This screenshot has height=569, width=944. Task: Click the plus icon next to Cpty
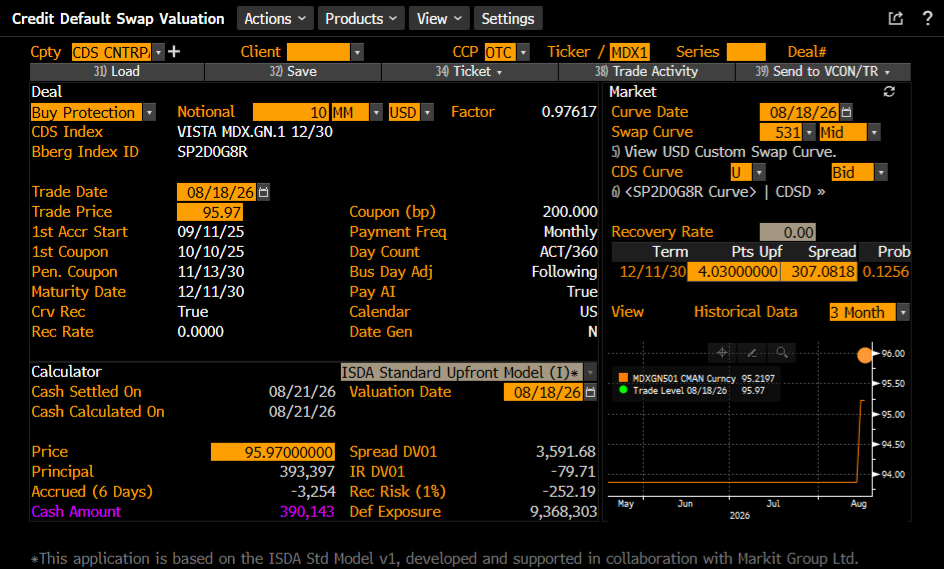[x=174, y=52]
